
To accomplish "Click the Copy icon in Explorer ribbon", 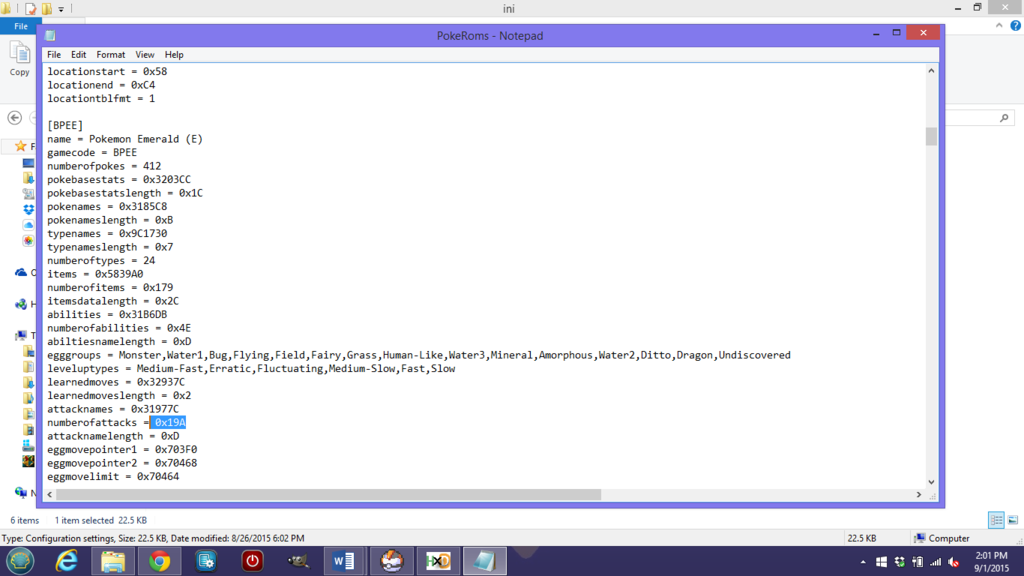I will pyautogui.click(x=19, y=59).
